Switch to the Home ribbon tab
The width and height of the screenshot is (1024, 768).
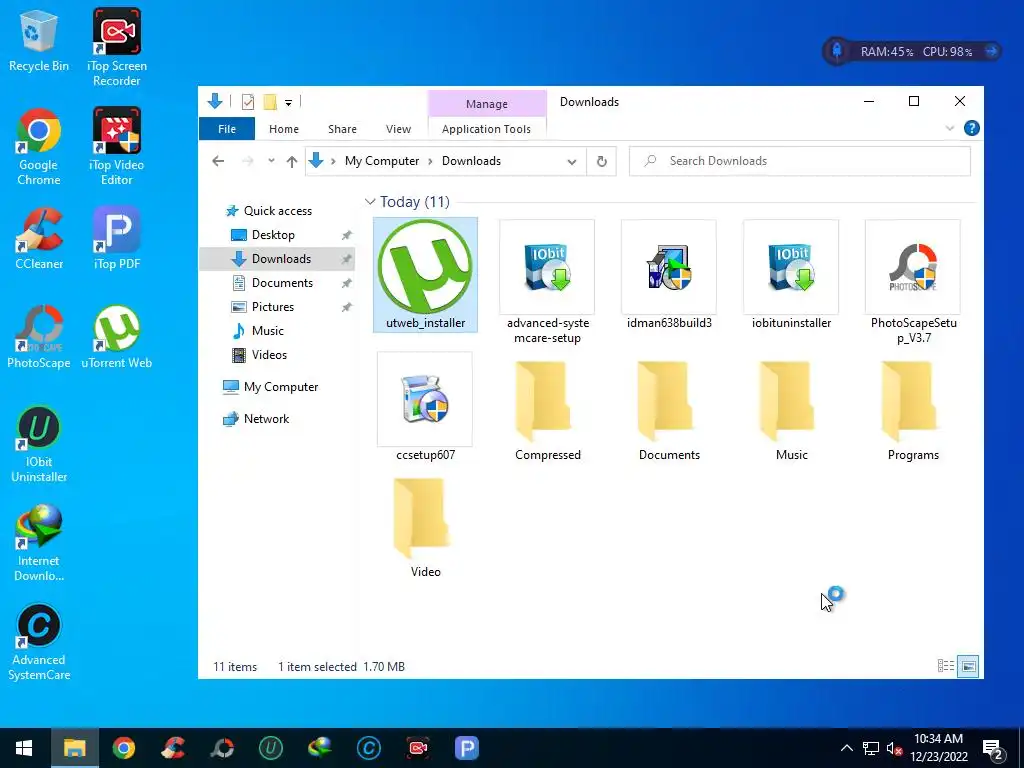point(283,129)
